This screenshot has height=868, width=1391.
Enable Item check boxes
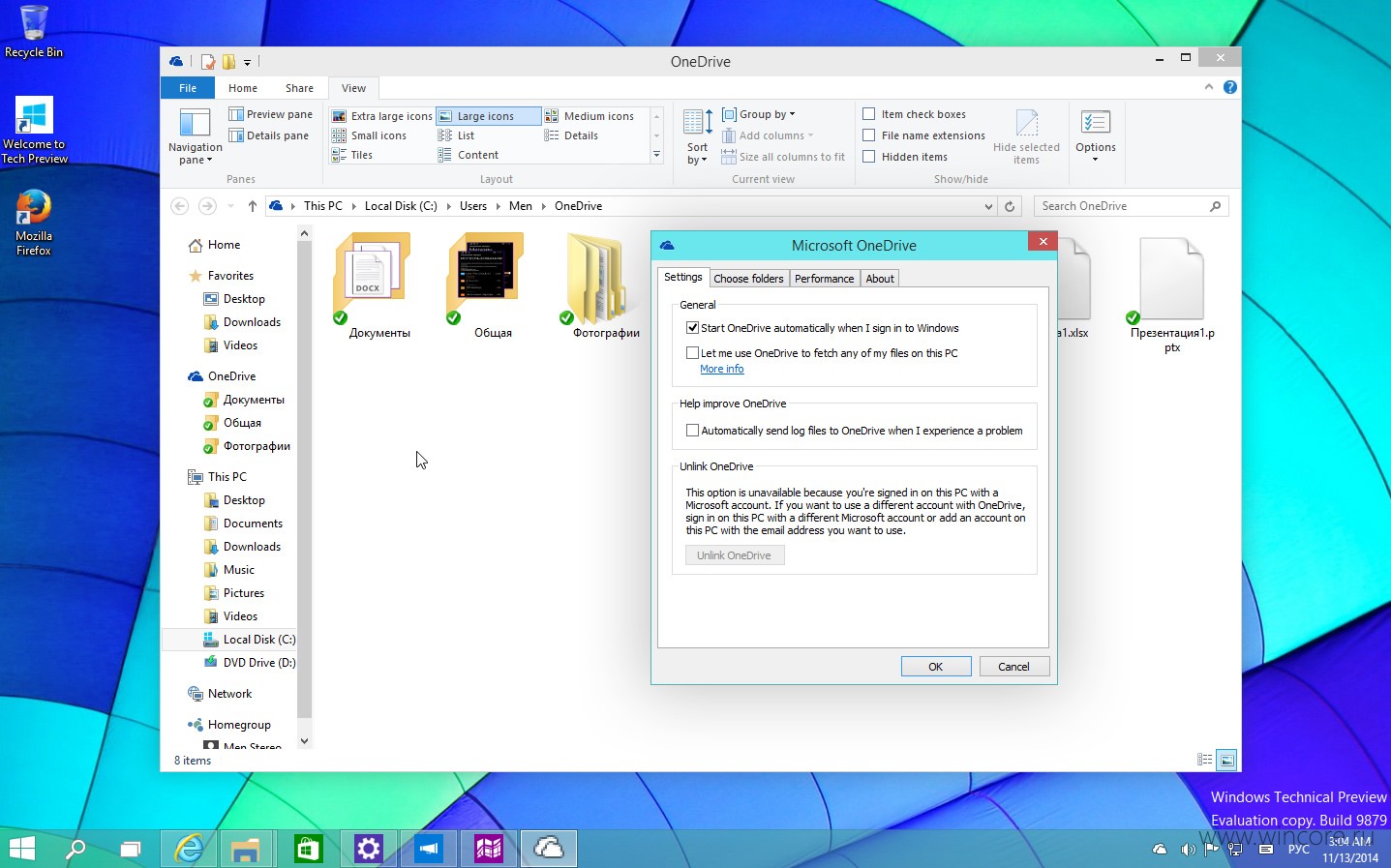[869, 114]
